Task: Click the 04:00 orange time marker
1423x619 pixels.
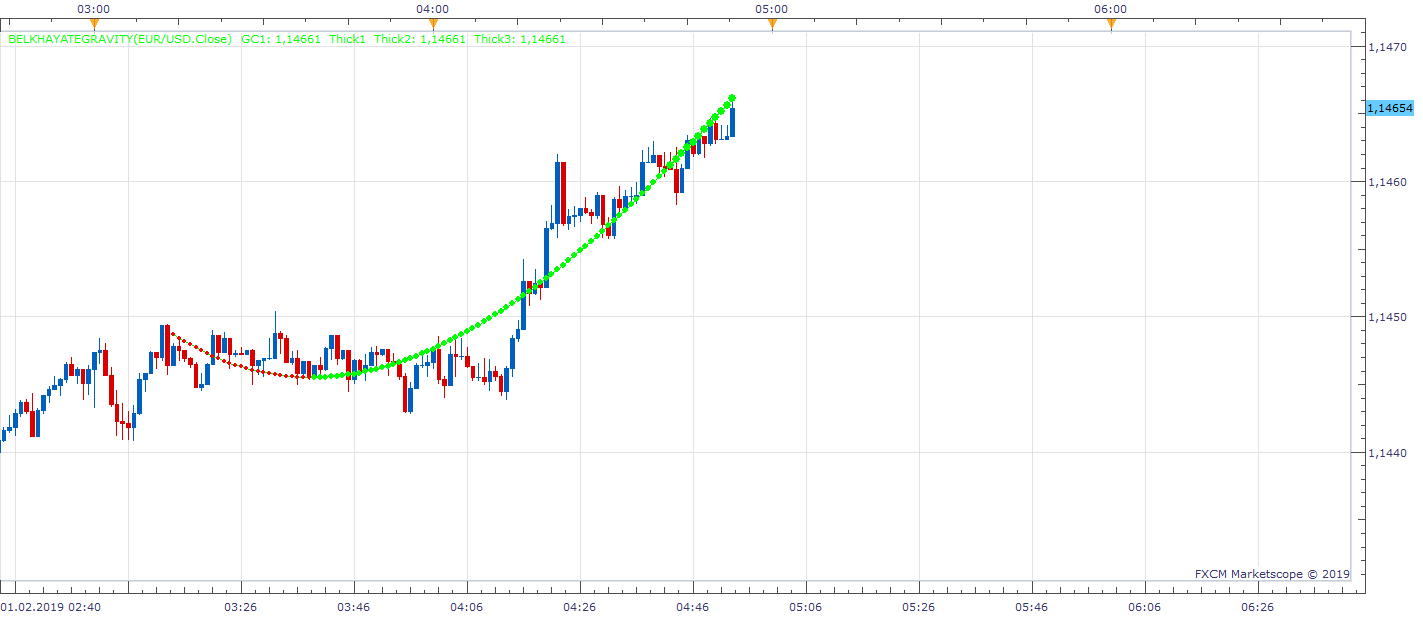Action: click(433, 24)
